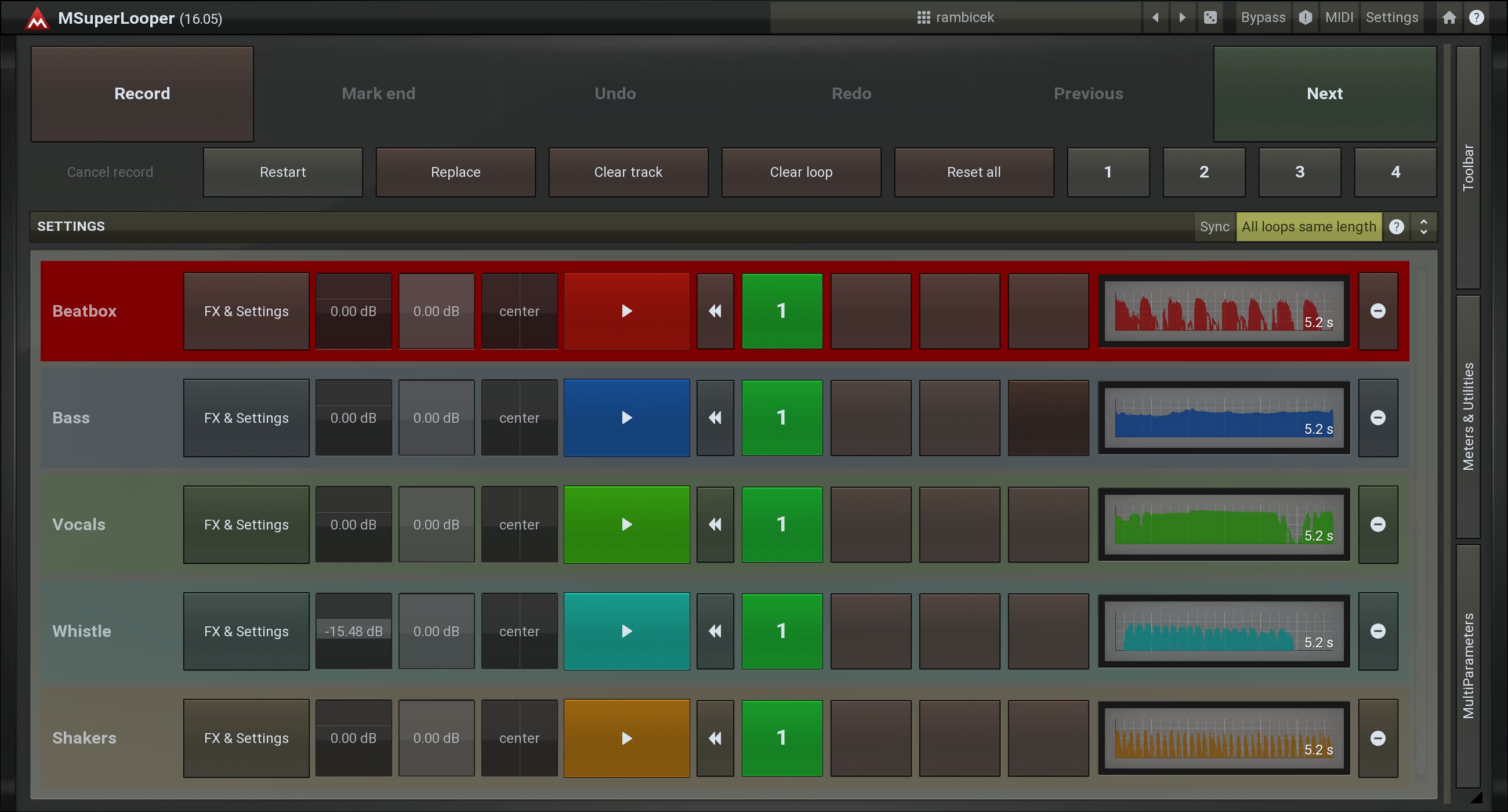
Task: Click the Replace button
Action: 455,172
